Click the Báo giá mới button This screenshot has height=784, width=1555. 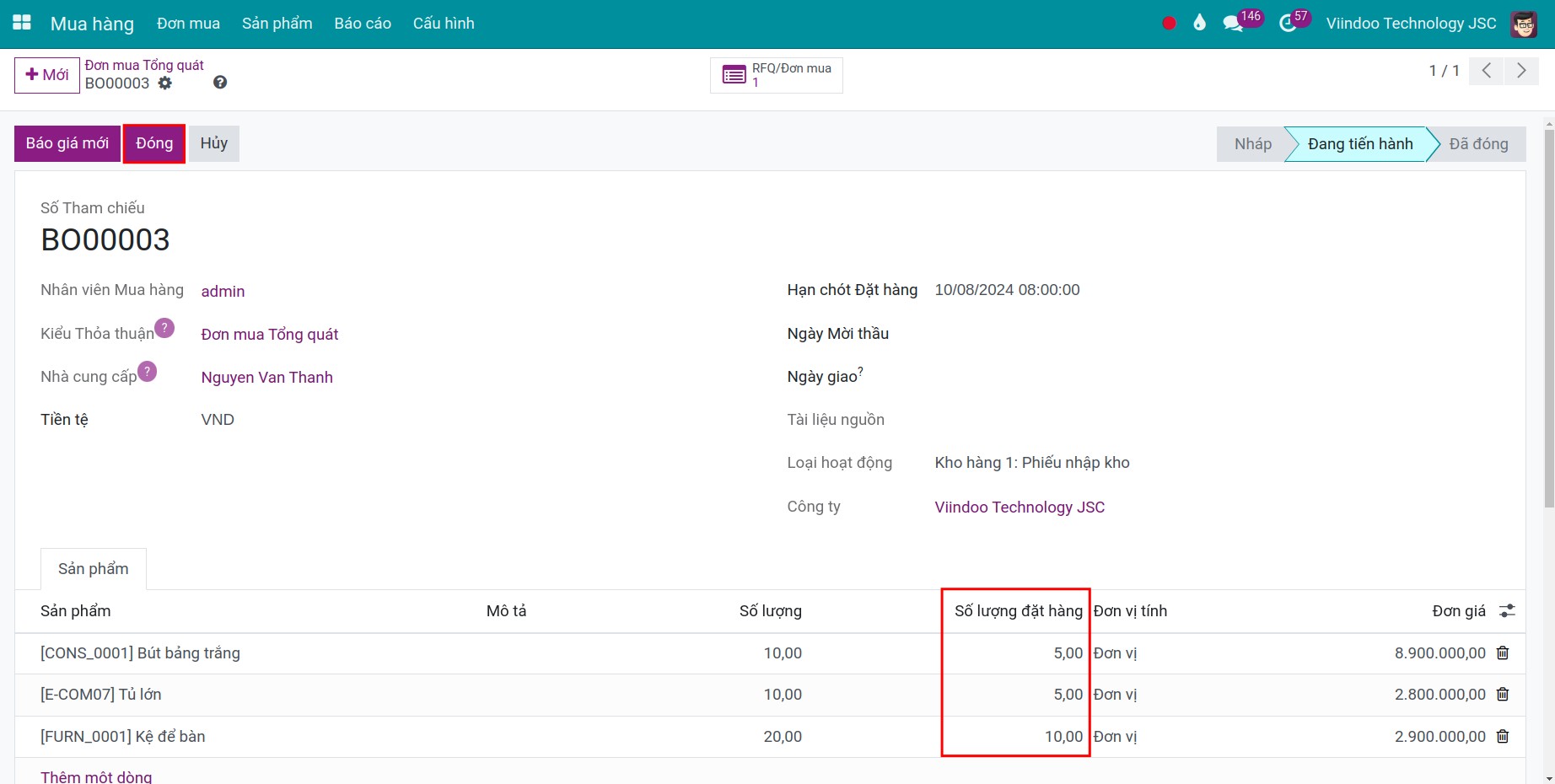pos(67,143)
